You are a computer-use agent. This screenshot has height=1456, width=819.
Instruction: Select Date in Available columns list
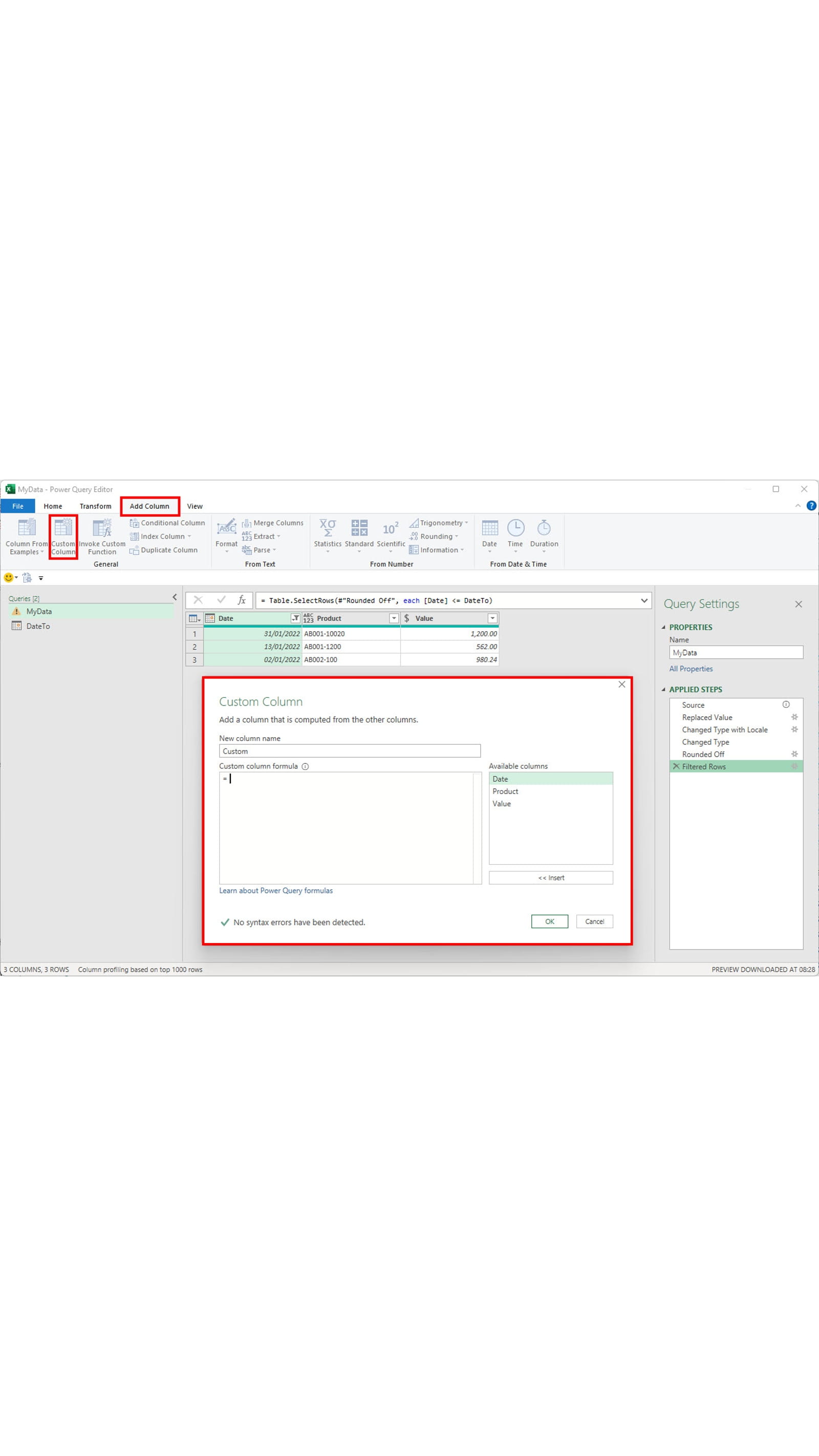tap(500, 779)
